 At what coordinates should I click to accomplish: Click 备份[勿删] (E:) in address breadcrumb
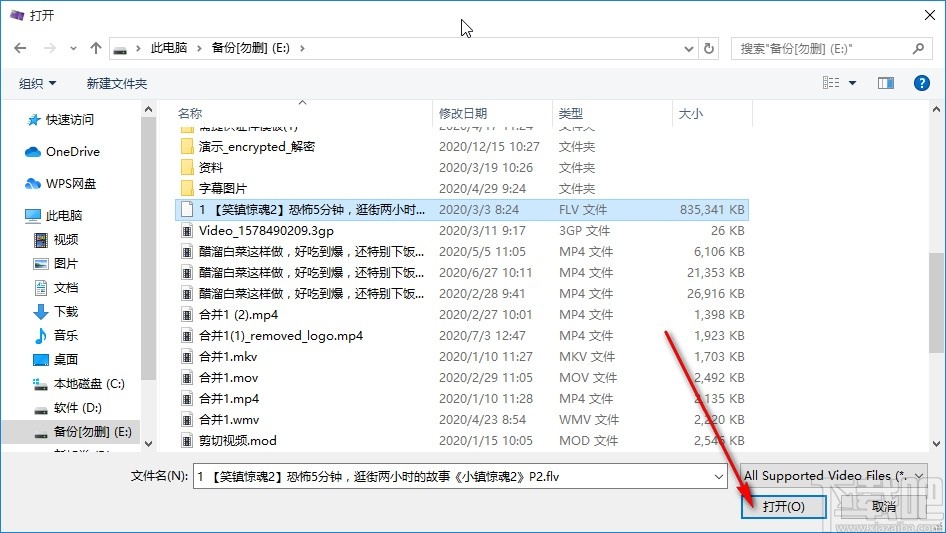coord(250,48)
